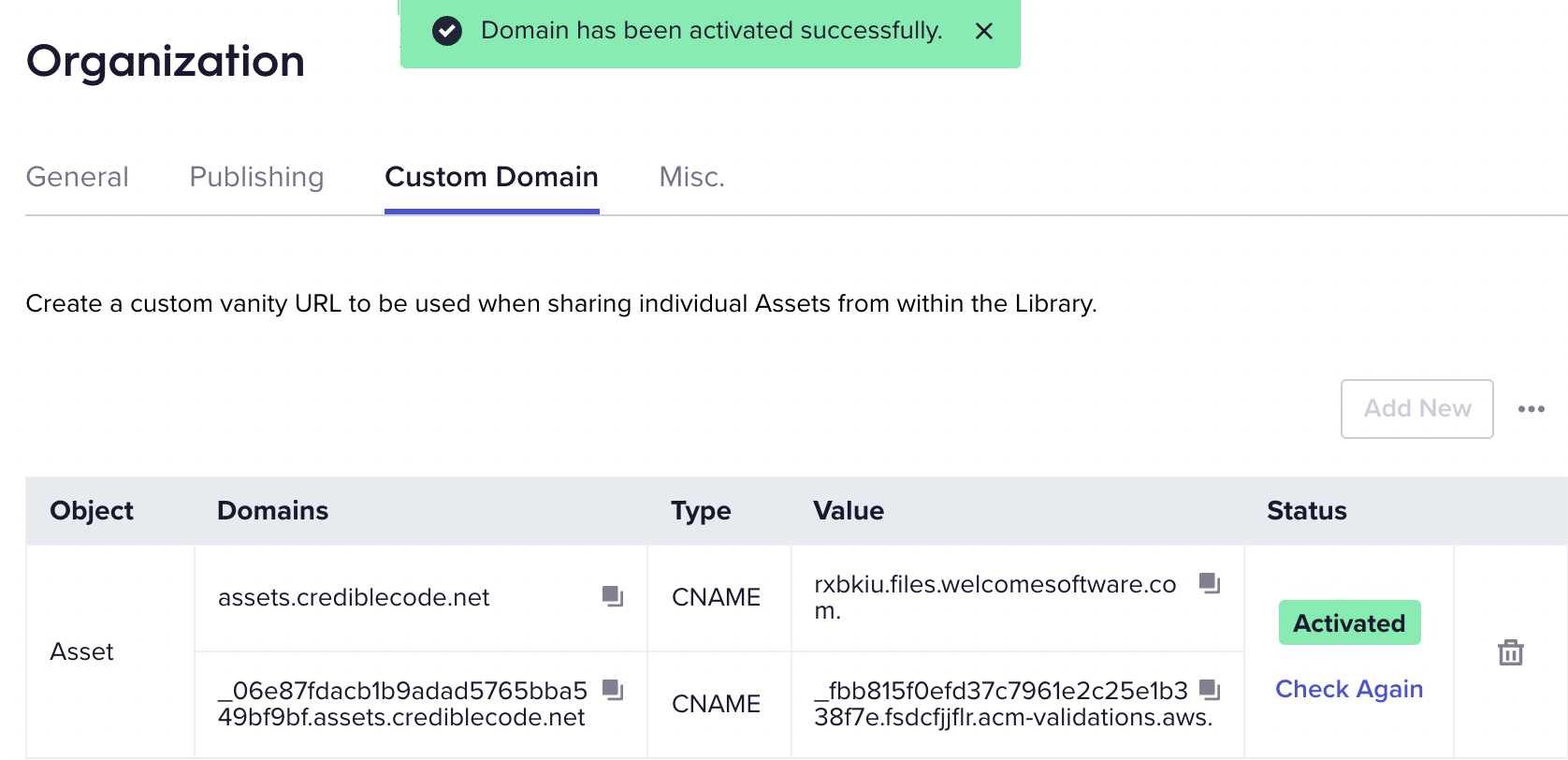Viewport: 1568px width, 760px height.
Task: Select the Custom Domain tab
Action: pos(492,177)
